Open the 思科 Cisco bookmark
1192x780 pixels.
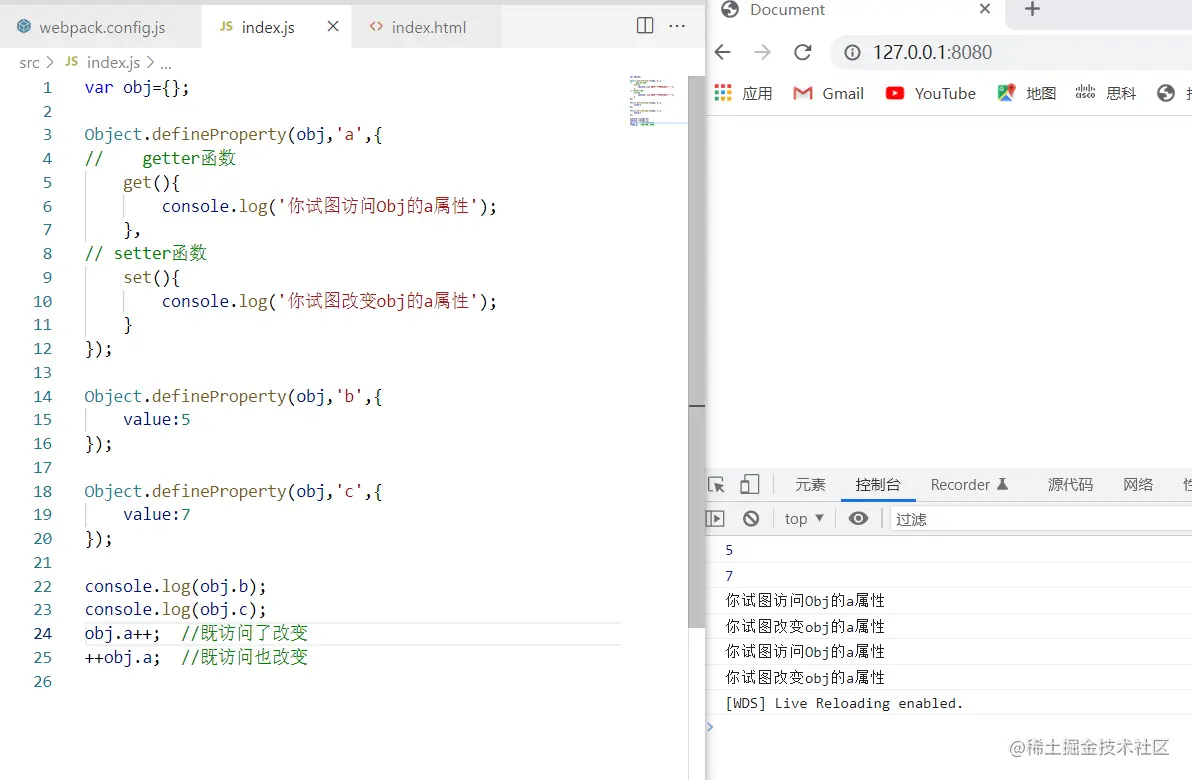(1105, 94)
